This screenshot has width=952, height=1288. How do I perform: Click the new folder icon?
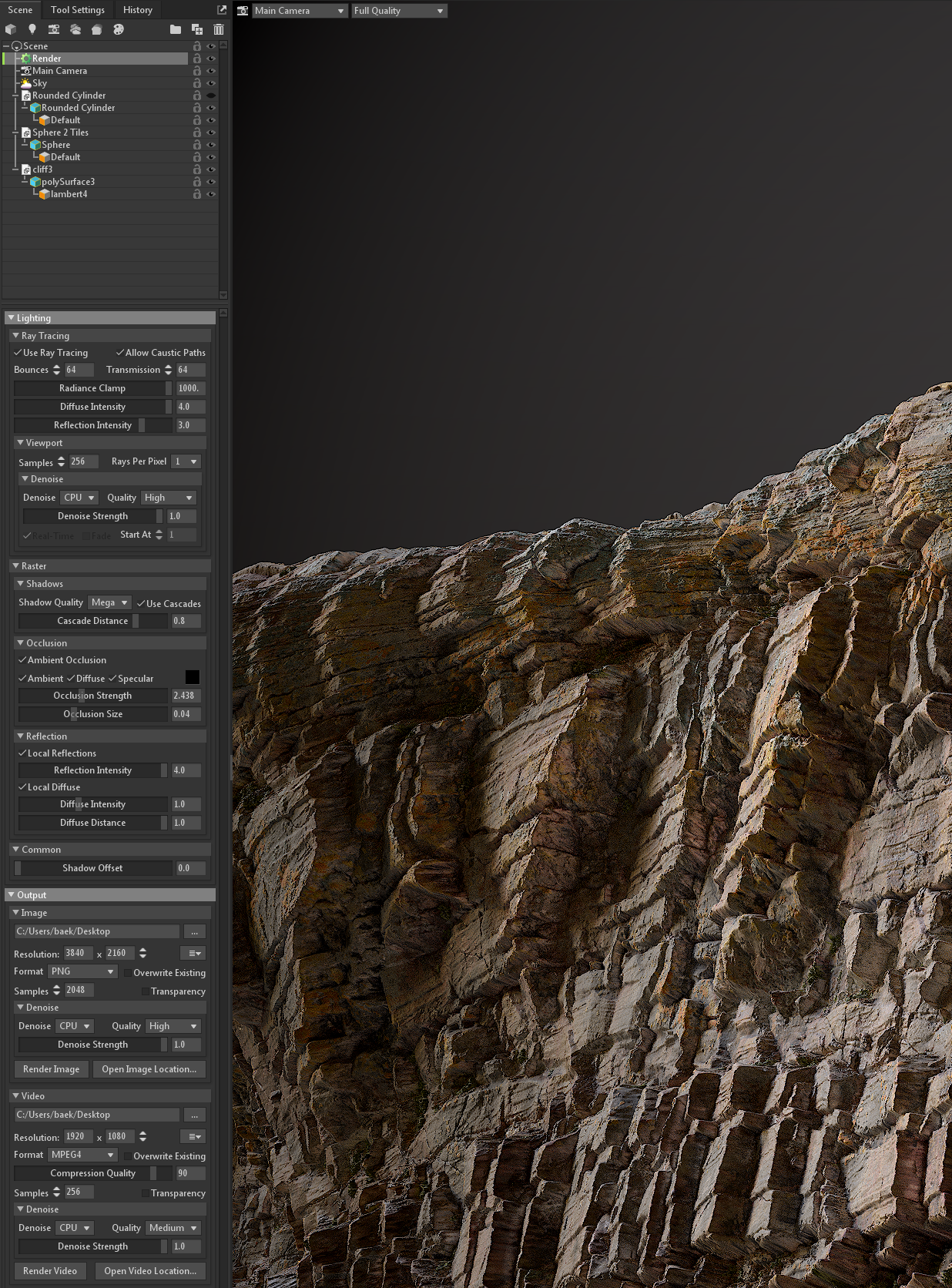(x=176, y=29)
